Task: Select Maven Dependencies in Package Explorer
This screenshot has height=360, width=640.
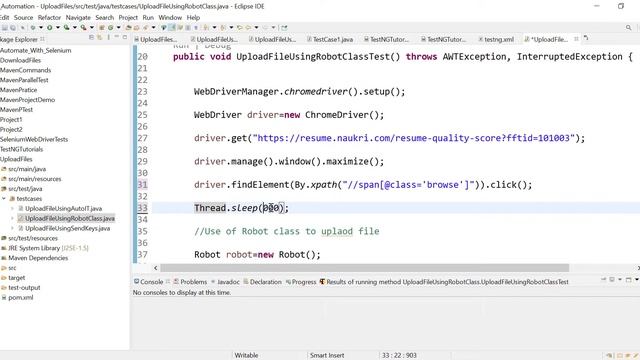Action: (x=35, y=258)
